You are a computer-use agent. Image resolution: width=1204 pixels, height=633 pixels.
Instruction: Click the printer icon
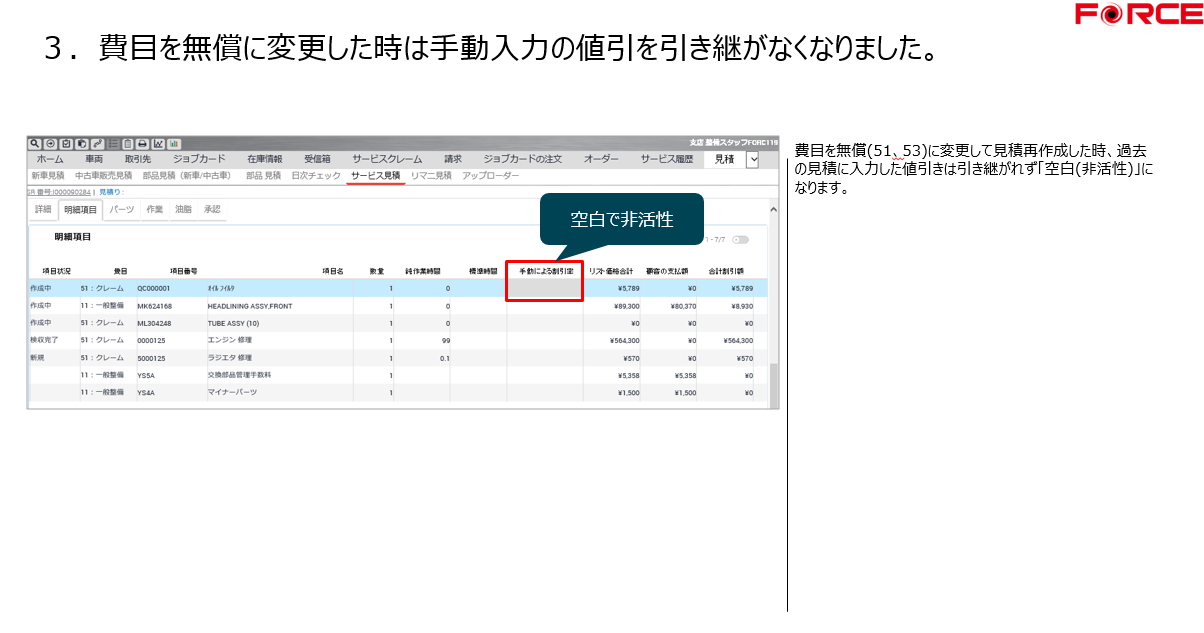click(143, 144)
